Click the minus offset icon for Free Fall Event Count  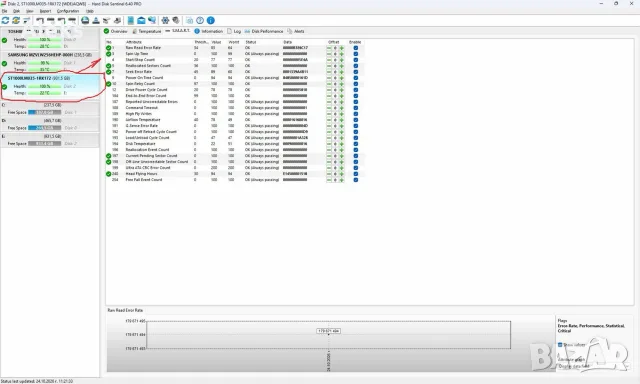point(329,180)
